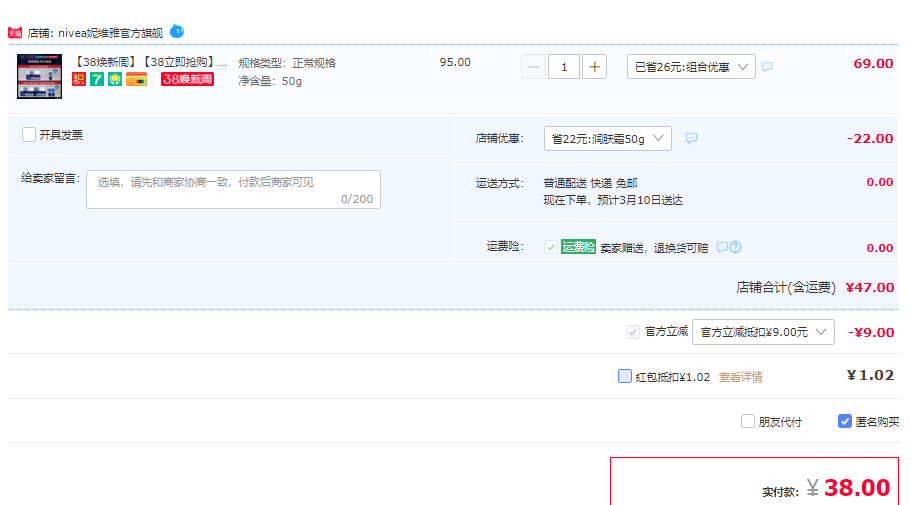Increase quantity with the plus button
911x505 pixels.
coord(594,67)
